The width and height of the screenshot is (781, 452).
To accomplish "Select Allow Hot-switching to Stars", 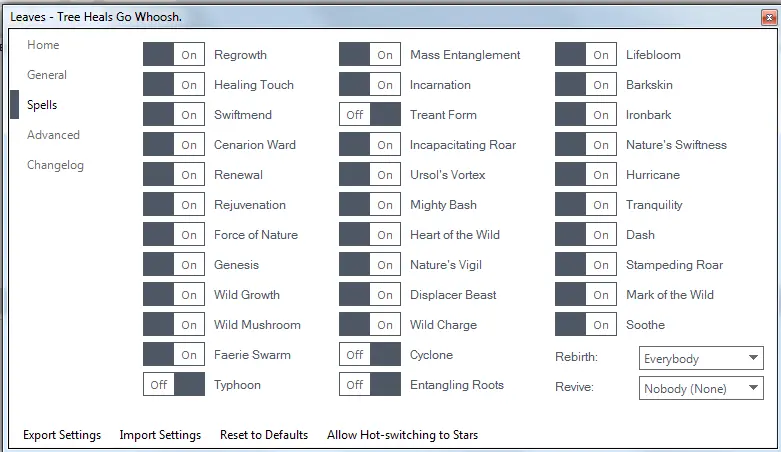I will tap(402, 435).
